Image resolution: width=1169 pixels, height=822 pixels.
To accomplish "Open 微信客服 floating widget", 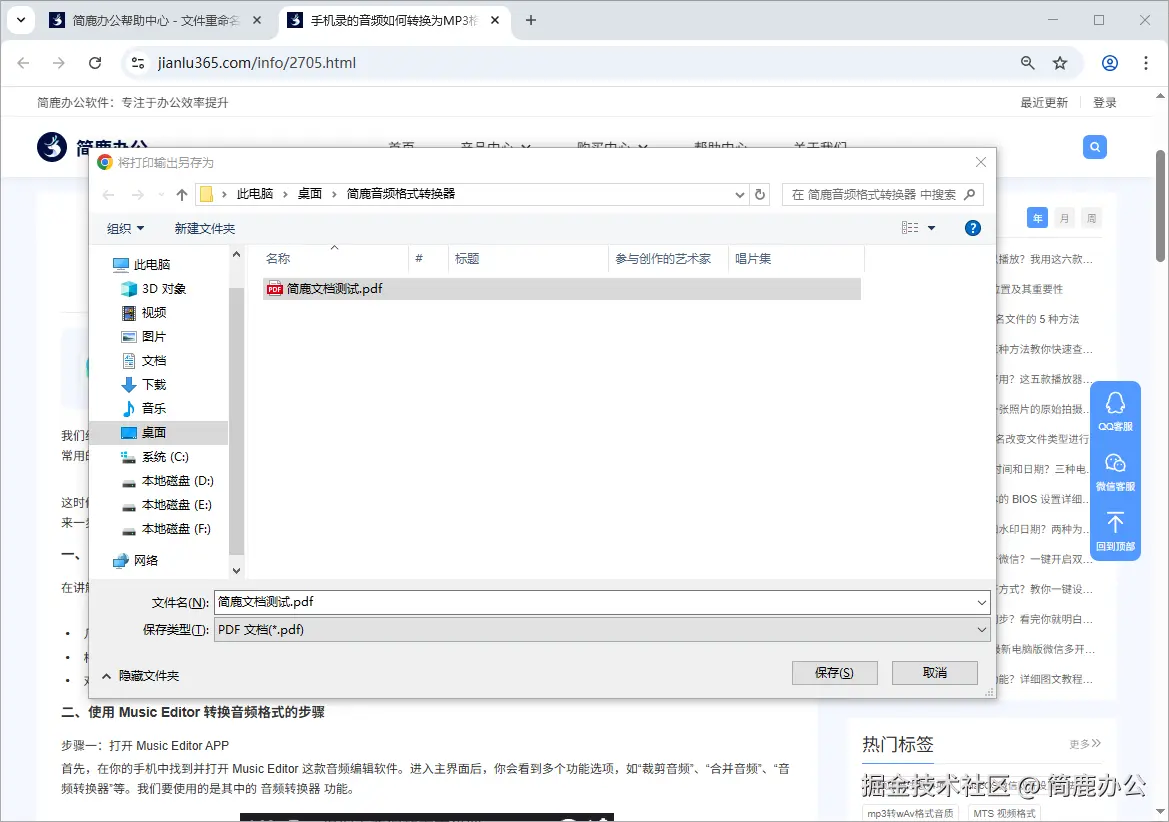I will click(1115, 472).
